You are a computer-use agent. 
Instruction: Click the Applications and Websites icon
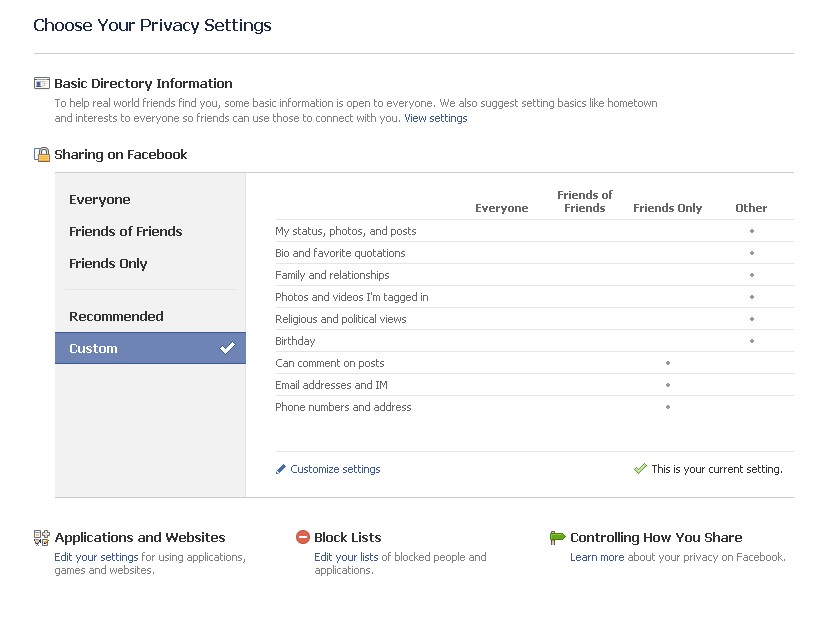(42, 538)
